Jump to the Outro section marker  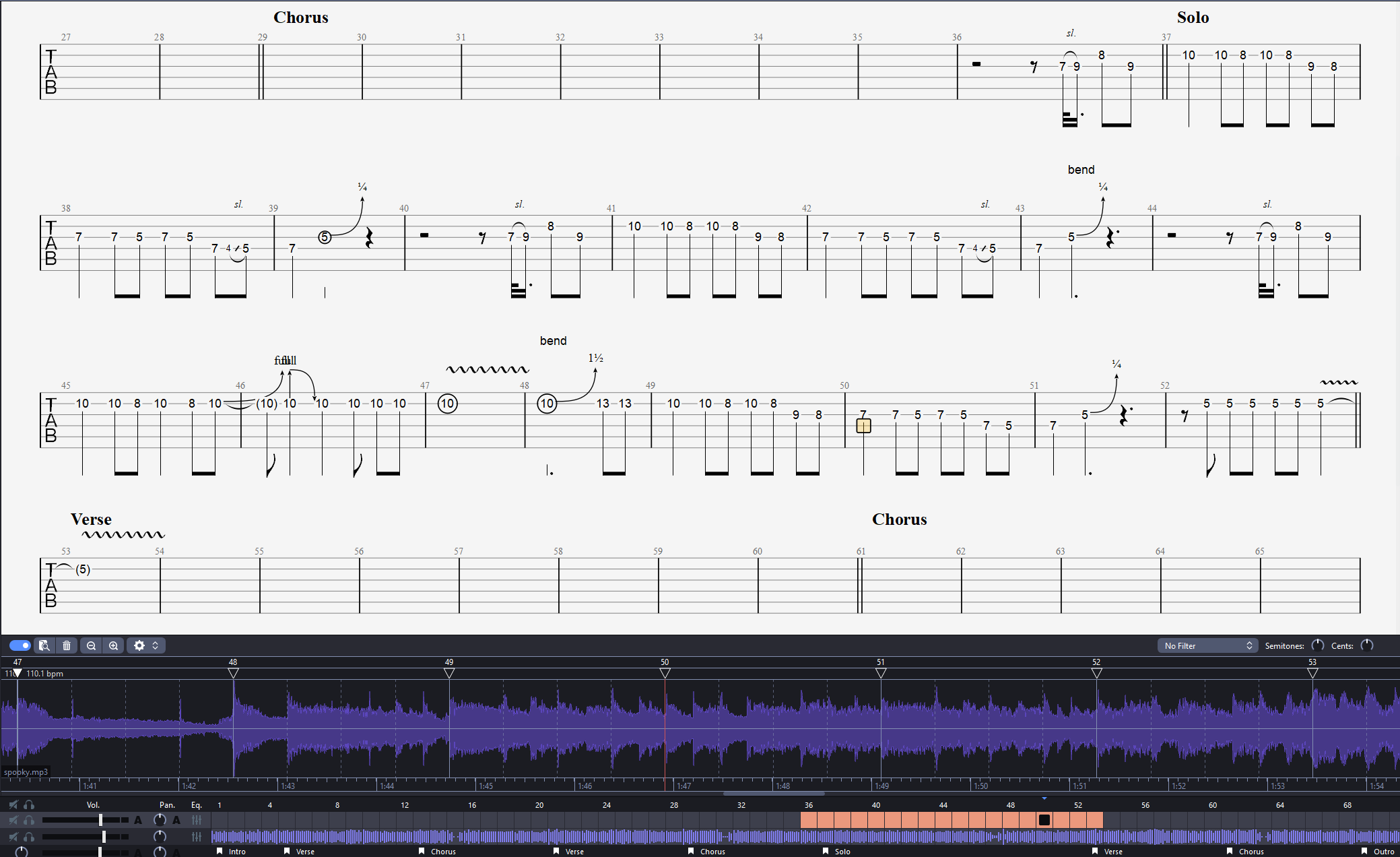click(x=1378, y=852)
